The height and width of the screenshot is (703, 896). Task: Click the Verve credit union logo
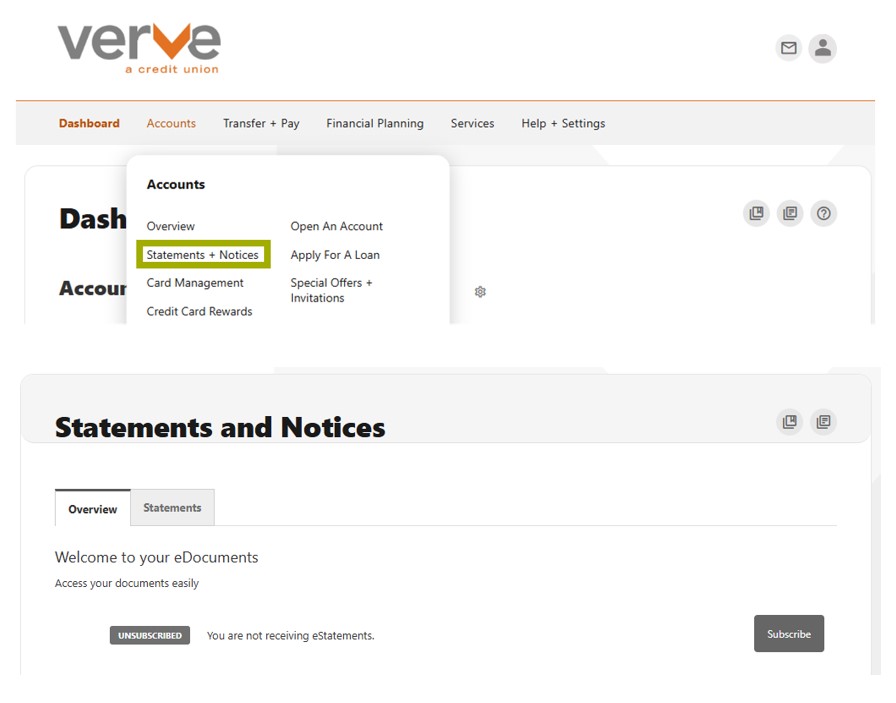139,47
